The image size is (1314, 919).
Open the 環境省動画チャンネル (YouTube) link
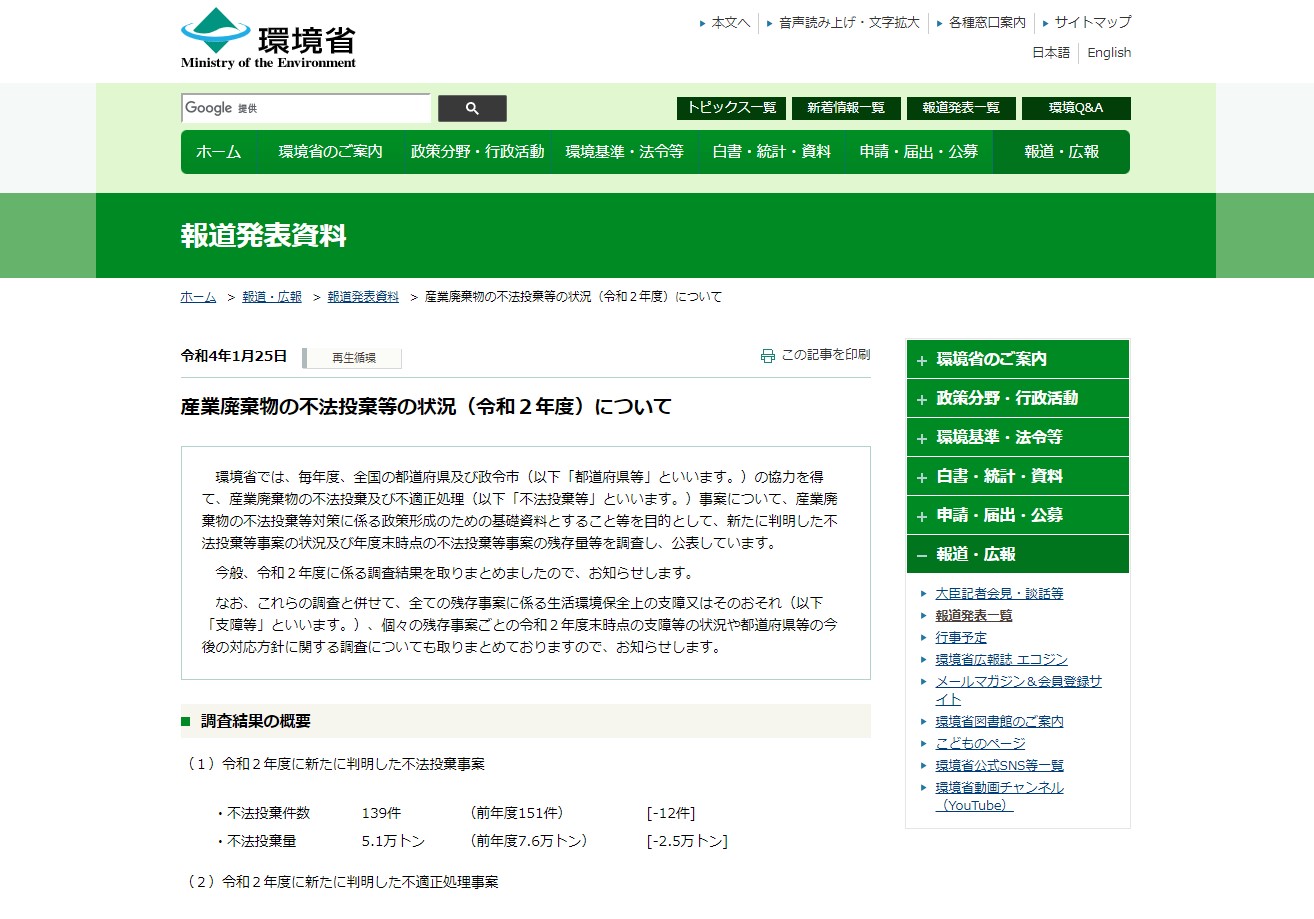pyautogui.click(x=999, y=796)
